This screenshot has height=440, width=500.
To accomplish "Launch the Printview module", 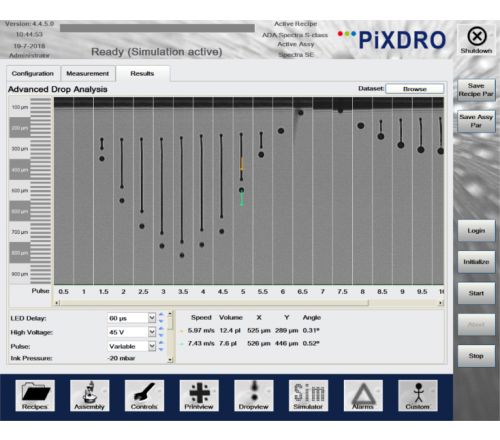I will (199, 395).
